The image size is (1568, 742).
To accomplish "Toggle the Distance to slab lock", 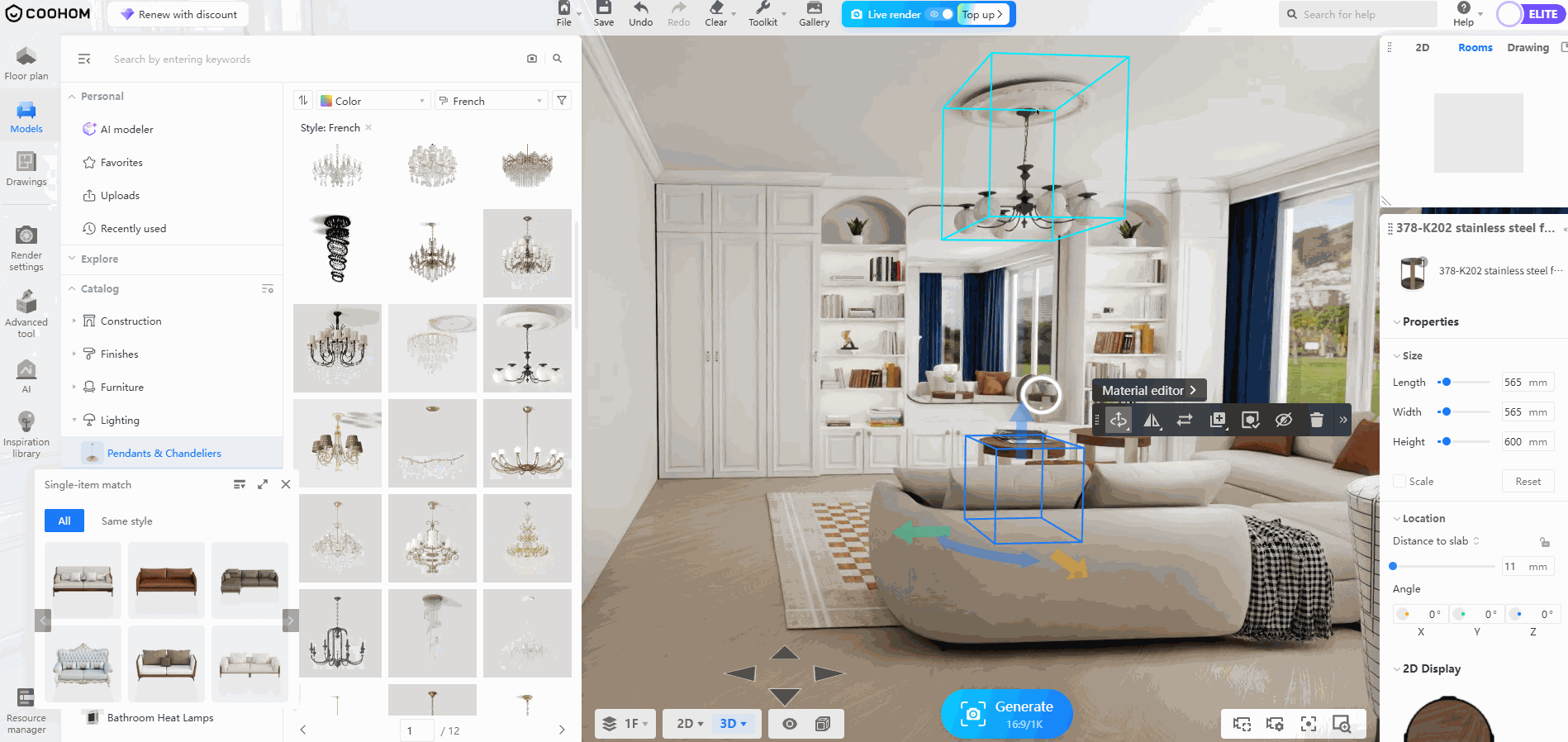I will [1544, 541].
